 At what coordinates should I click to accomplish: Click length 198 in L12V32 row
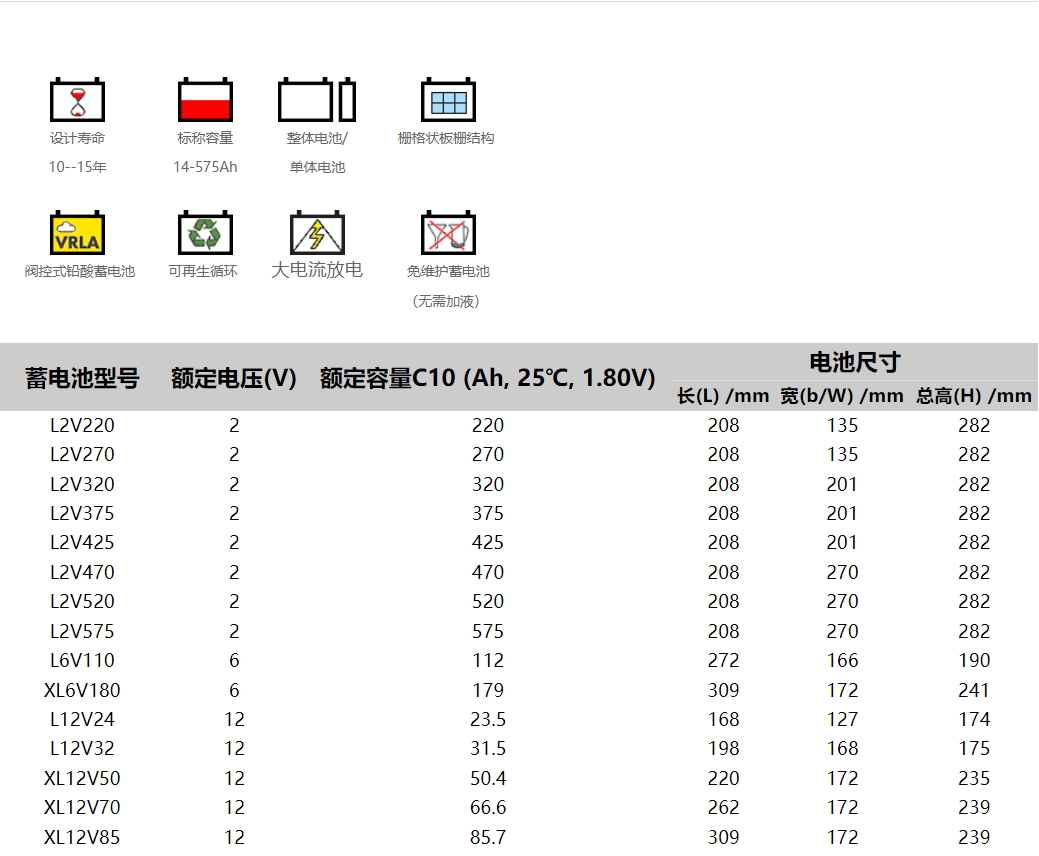723,749
